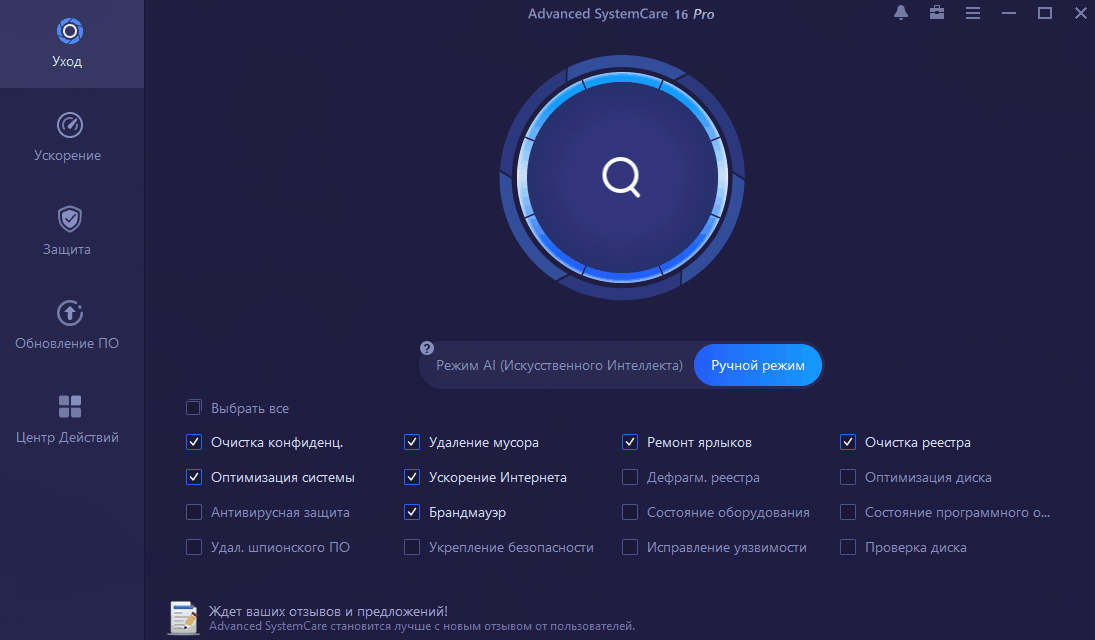Uncheck Брандмауэр checkbox
The height and width of the screenshot is (640, 1095).
pos(412,512)
